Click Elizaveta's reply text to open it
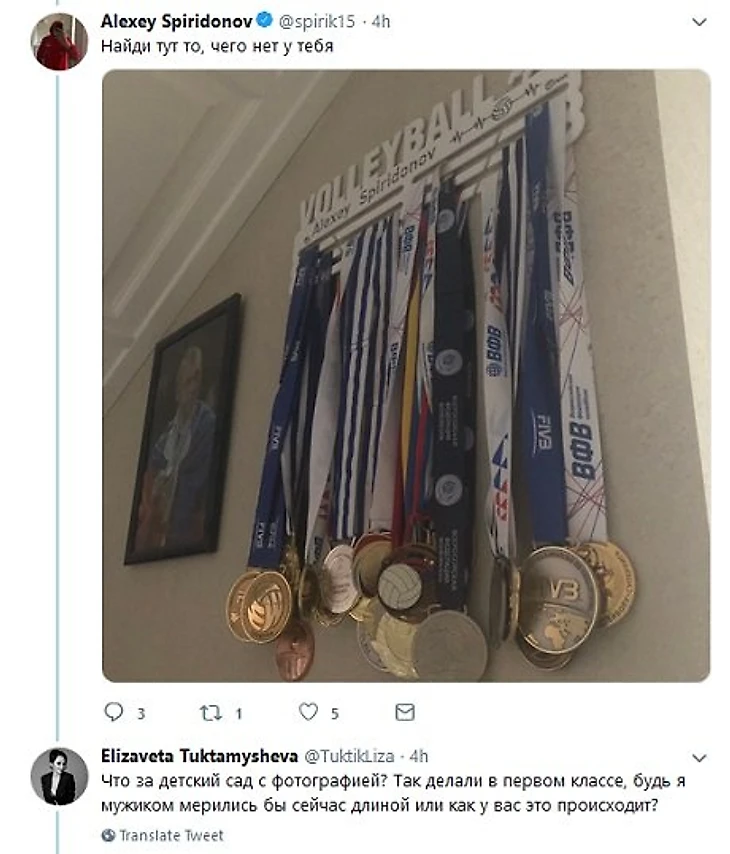 (x=393, y=793)
